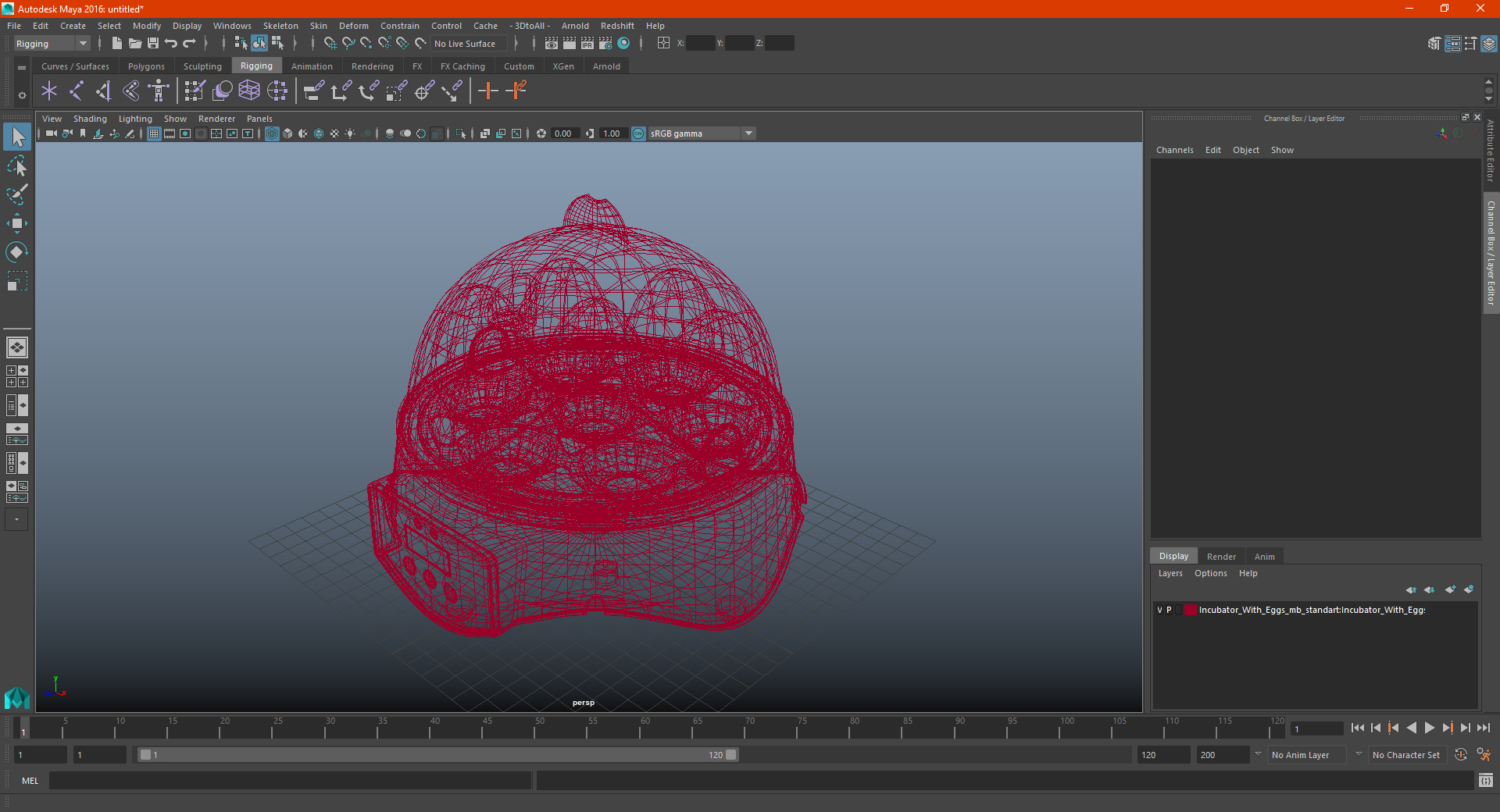Click the Create Joint shelf tool

click(77, 91)
